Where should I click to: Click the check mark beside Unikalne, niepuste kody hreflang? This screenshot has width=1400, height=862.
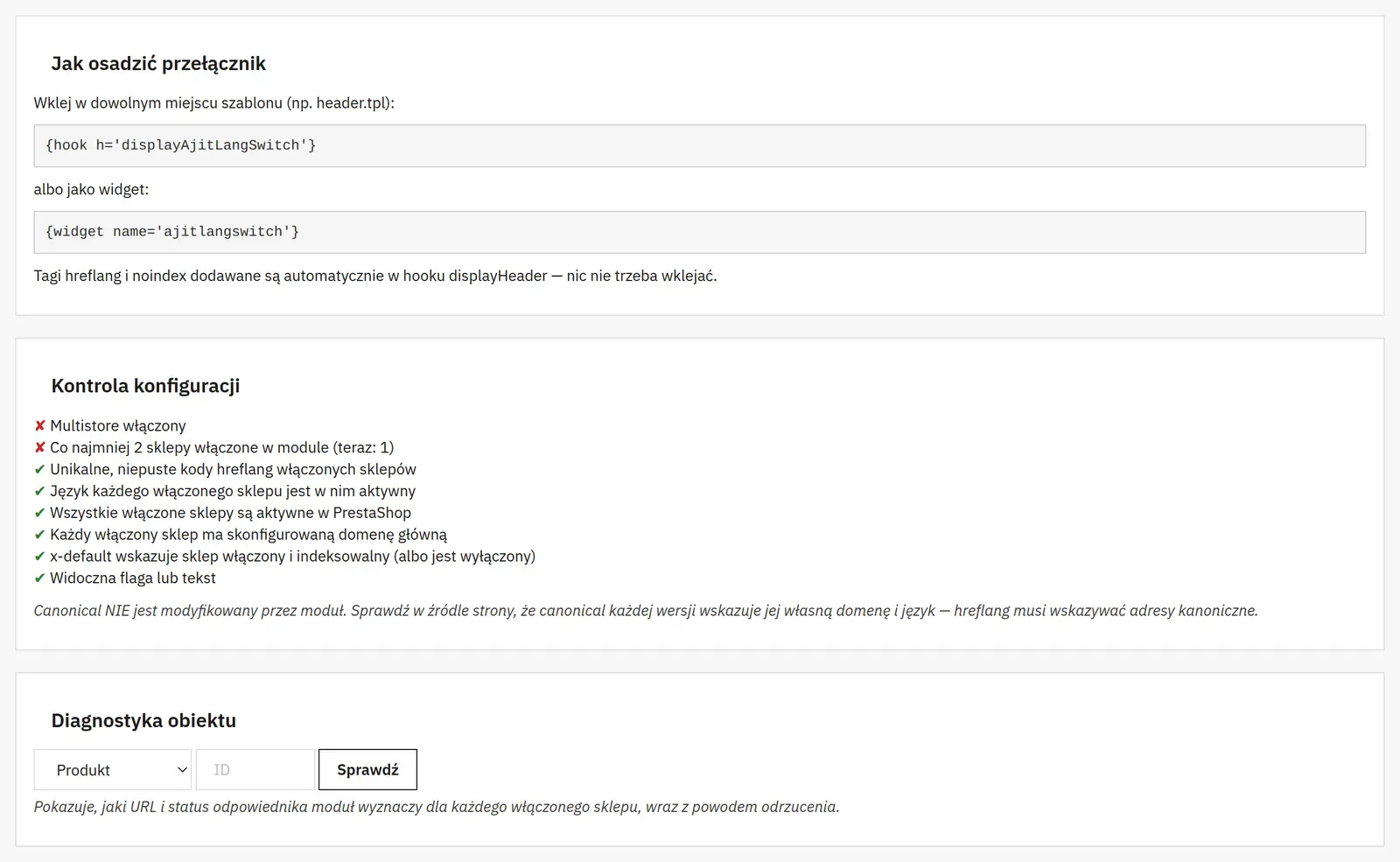point(39,470)
